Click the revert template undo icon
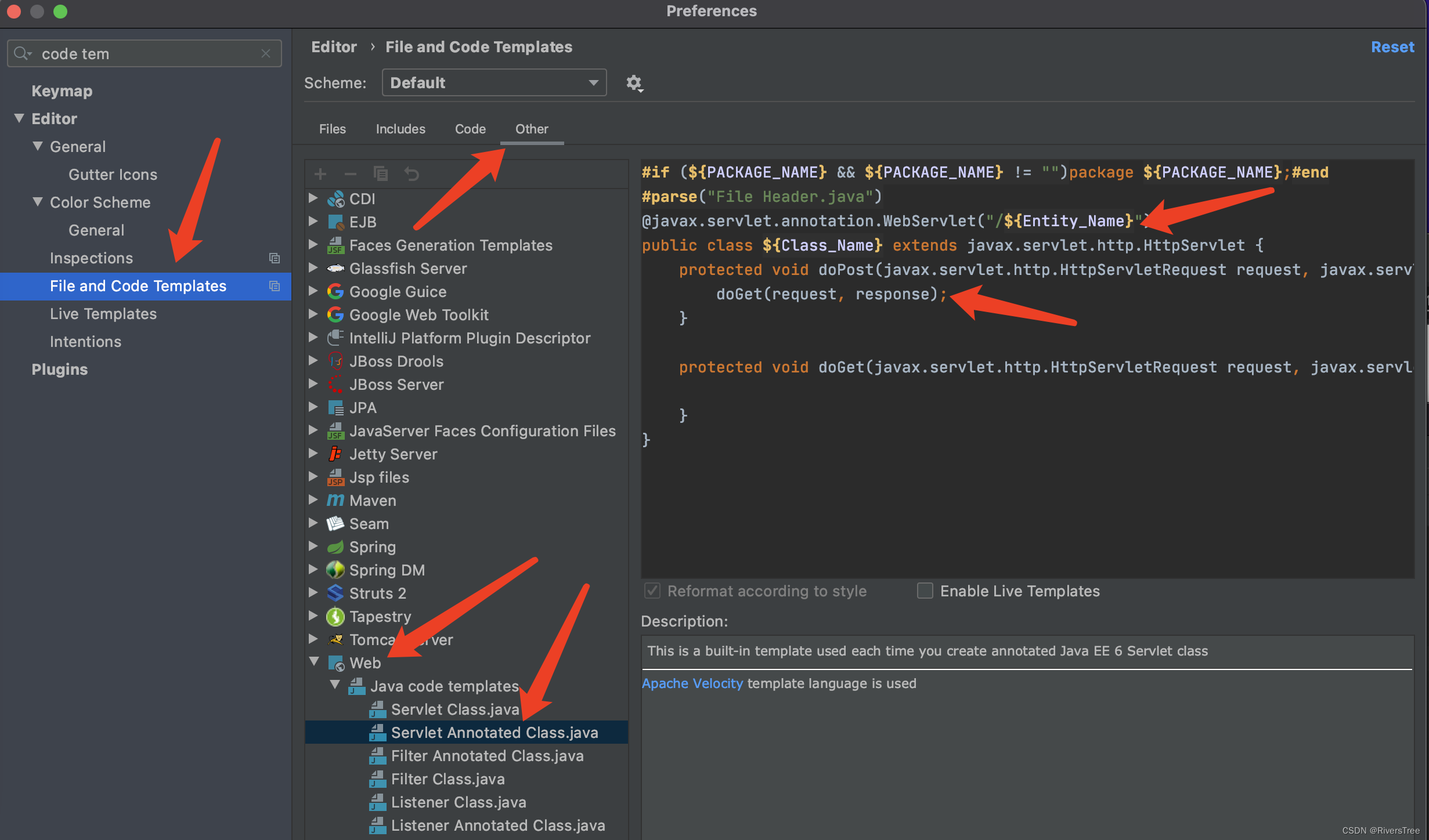 pos(412,174)
